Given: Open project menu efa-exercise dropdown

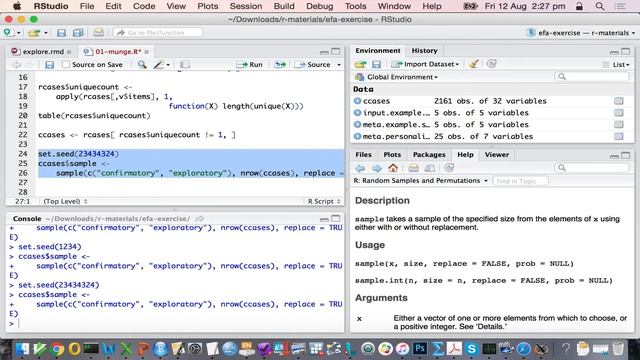Looking at the screenshot, I should [x=581, y=33].
